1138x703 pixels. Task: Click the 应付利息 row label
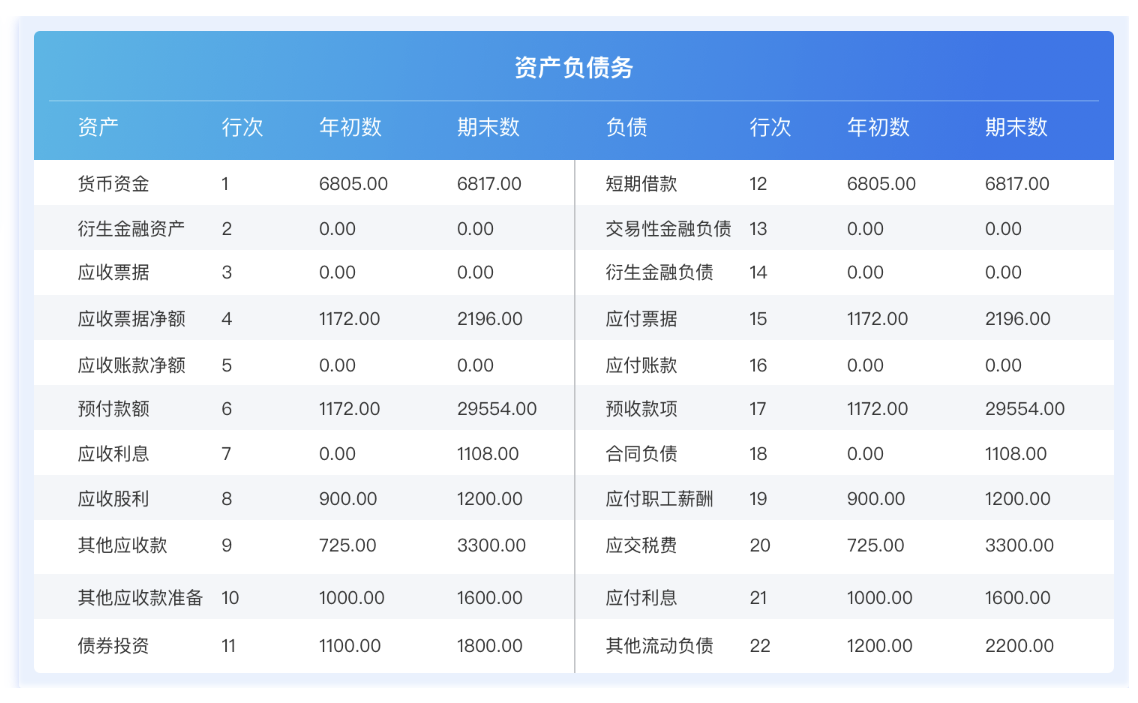coord(642,597)
